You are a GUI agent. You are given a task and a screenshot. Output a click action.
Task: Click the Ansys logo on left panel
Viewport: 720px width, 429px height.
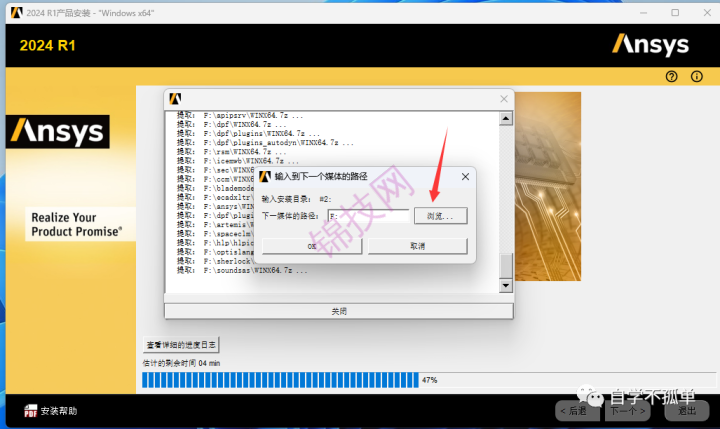coord(58,131)
